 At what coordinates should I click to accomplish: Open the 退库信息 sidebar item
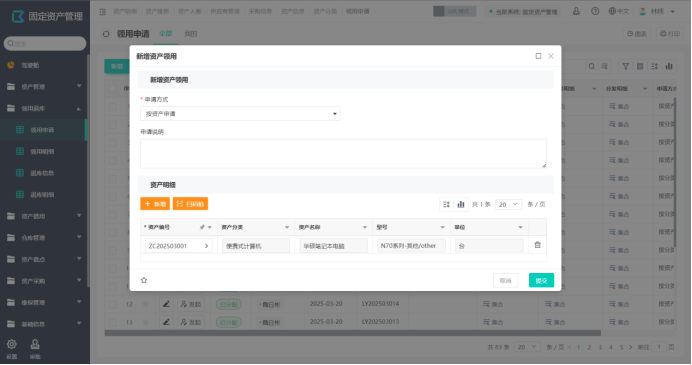click(43, 173)
